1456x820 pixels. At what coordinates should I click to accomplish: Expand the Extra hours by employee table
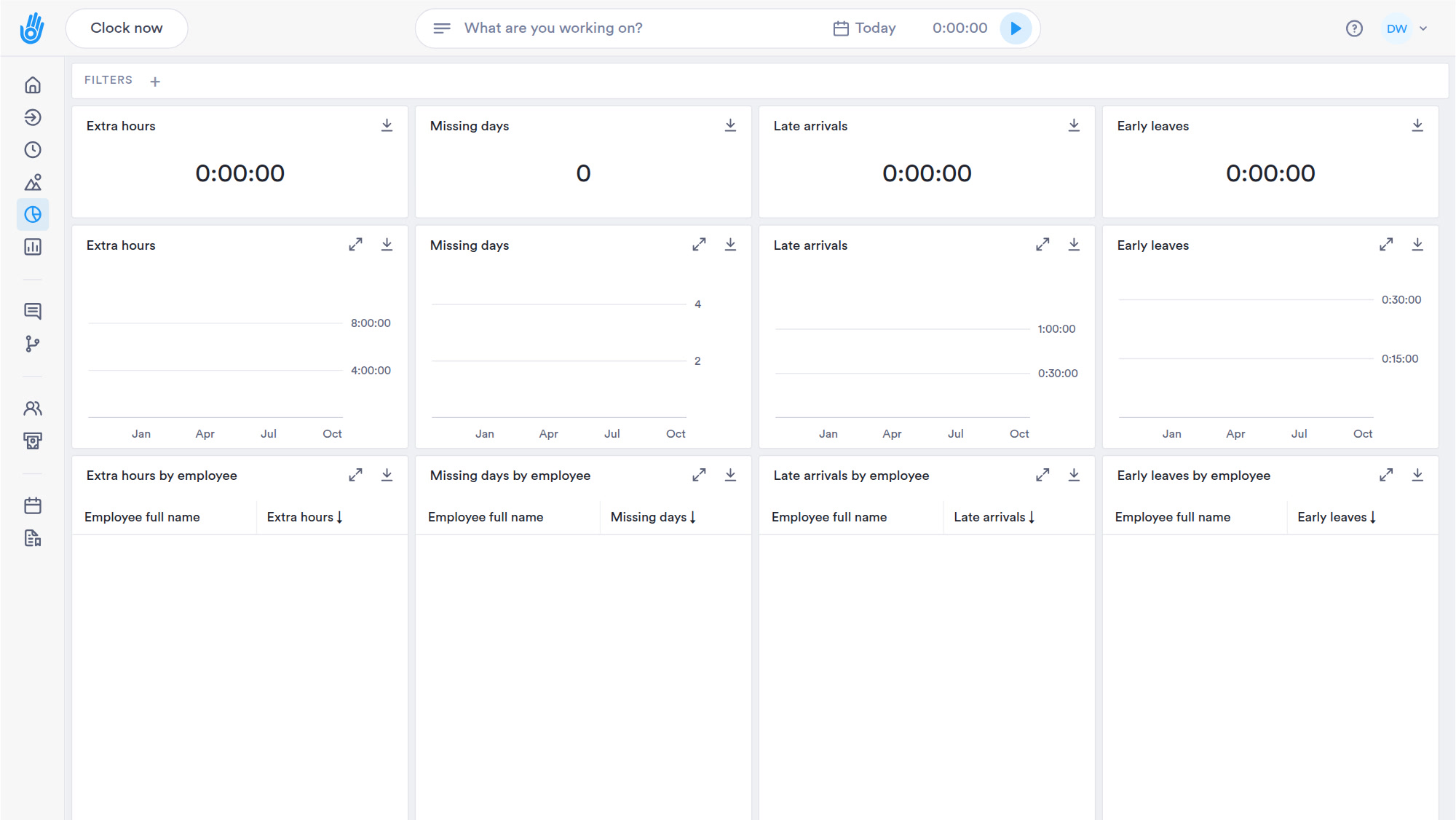point(355,475)
